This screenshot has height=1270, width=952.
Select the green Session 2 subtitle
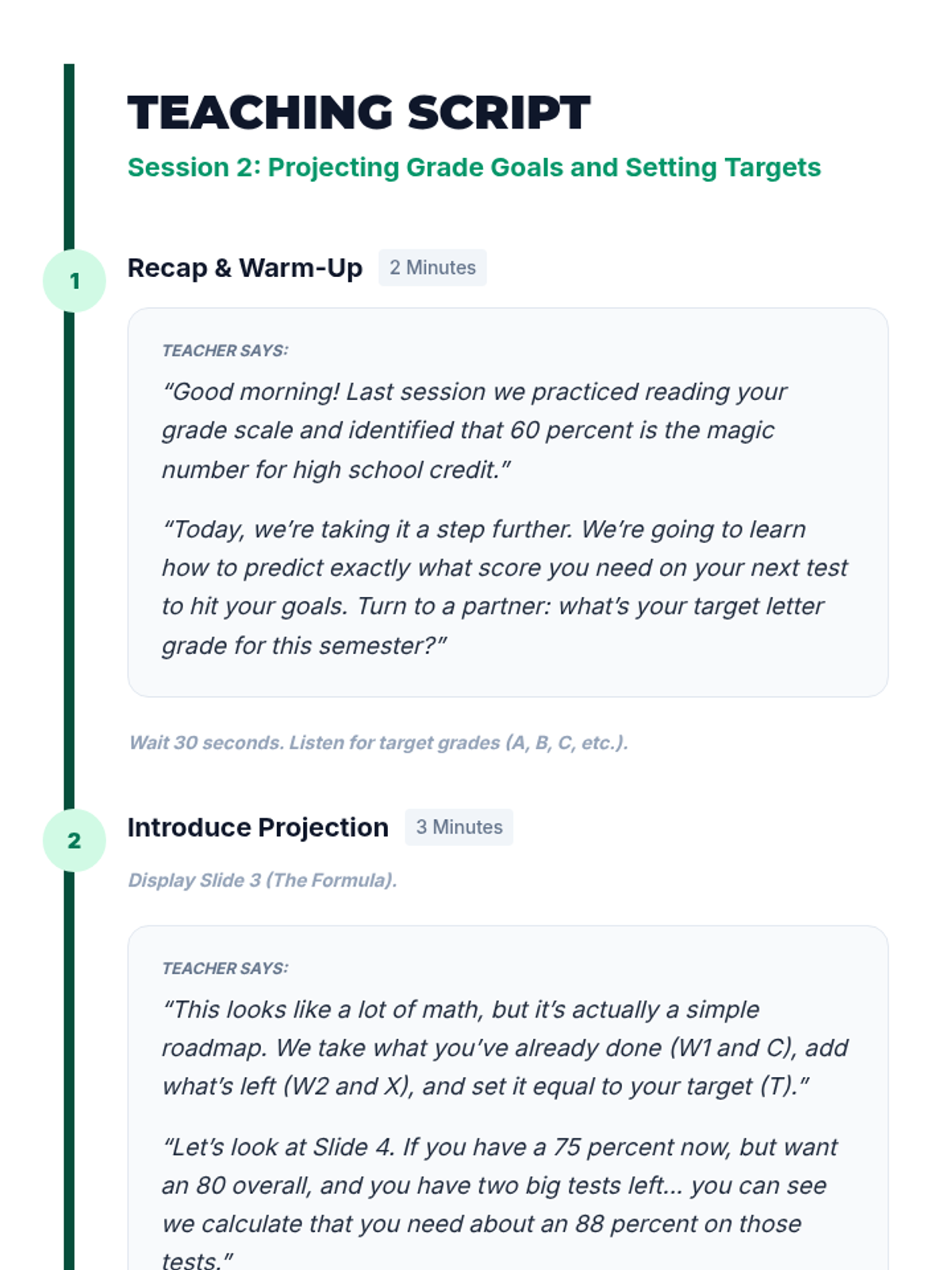(x=474, y=167)
